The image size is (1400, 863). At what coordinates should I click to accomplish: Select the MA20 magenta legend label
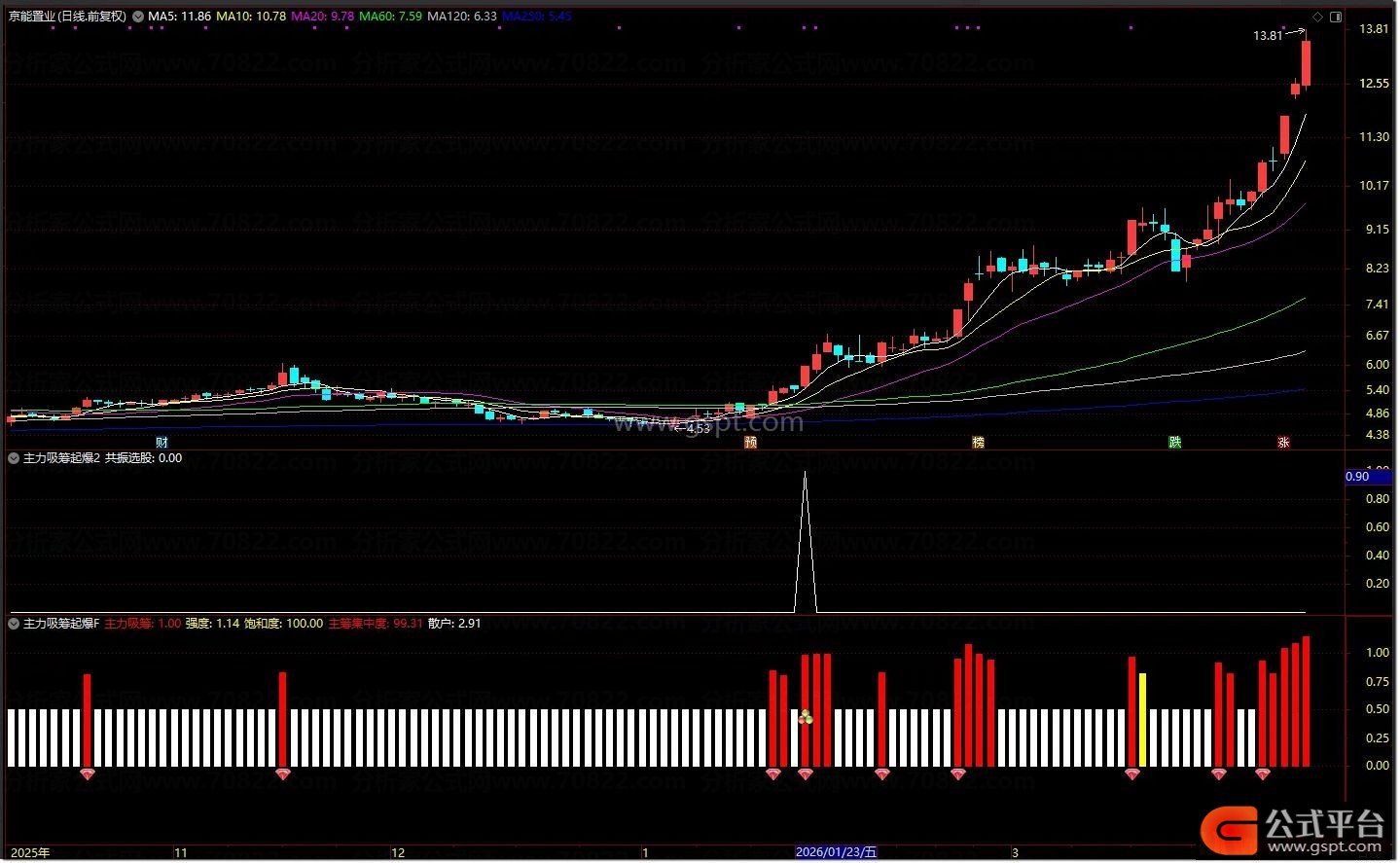pyautogui.click(x=322, y=17)
